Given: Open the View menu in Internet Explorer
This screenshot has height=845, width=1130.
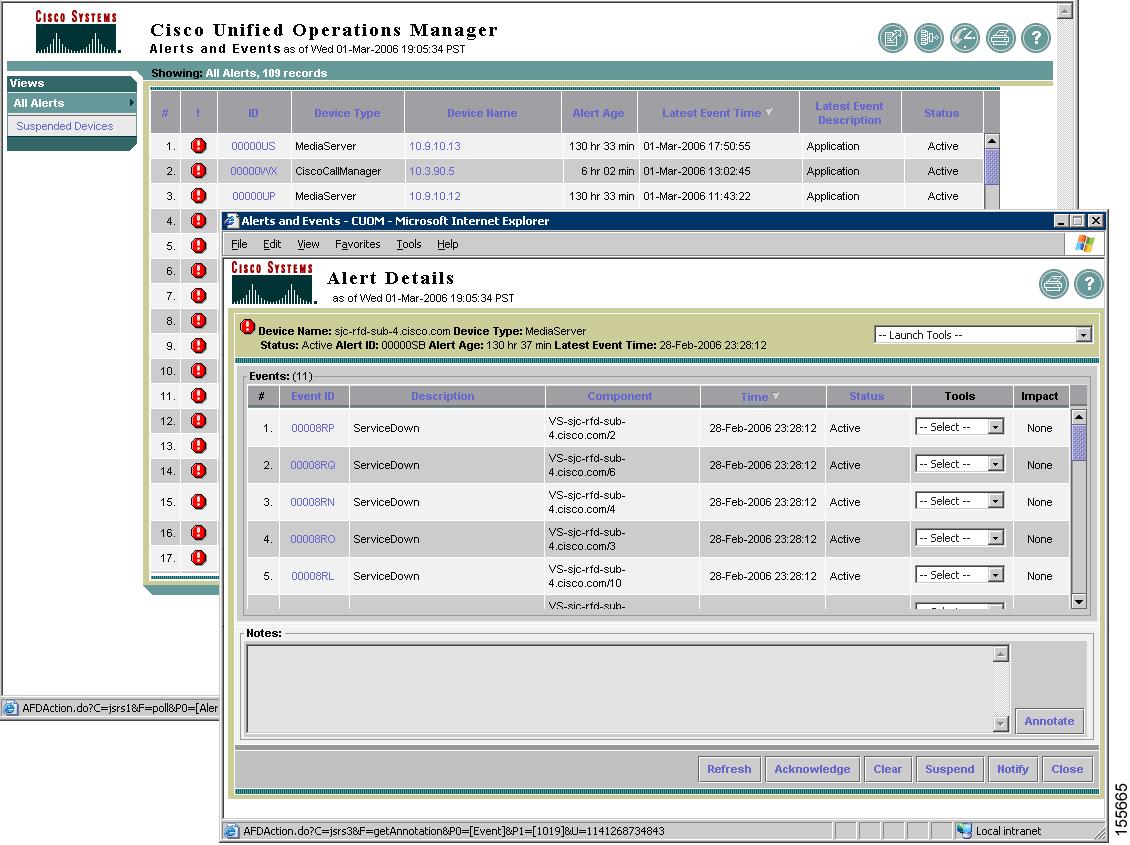Looking at the screenshot, I should point(308,244).
